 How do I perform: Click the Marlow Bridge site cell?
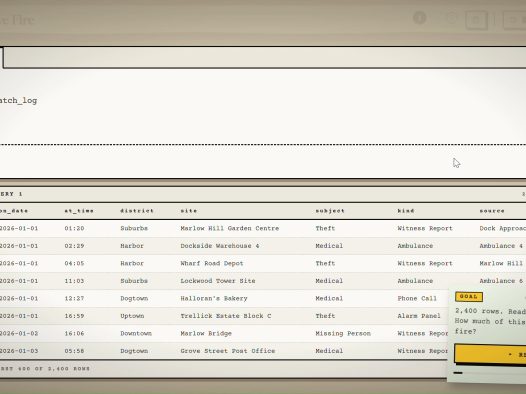(206, 333)
